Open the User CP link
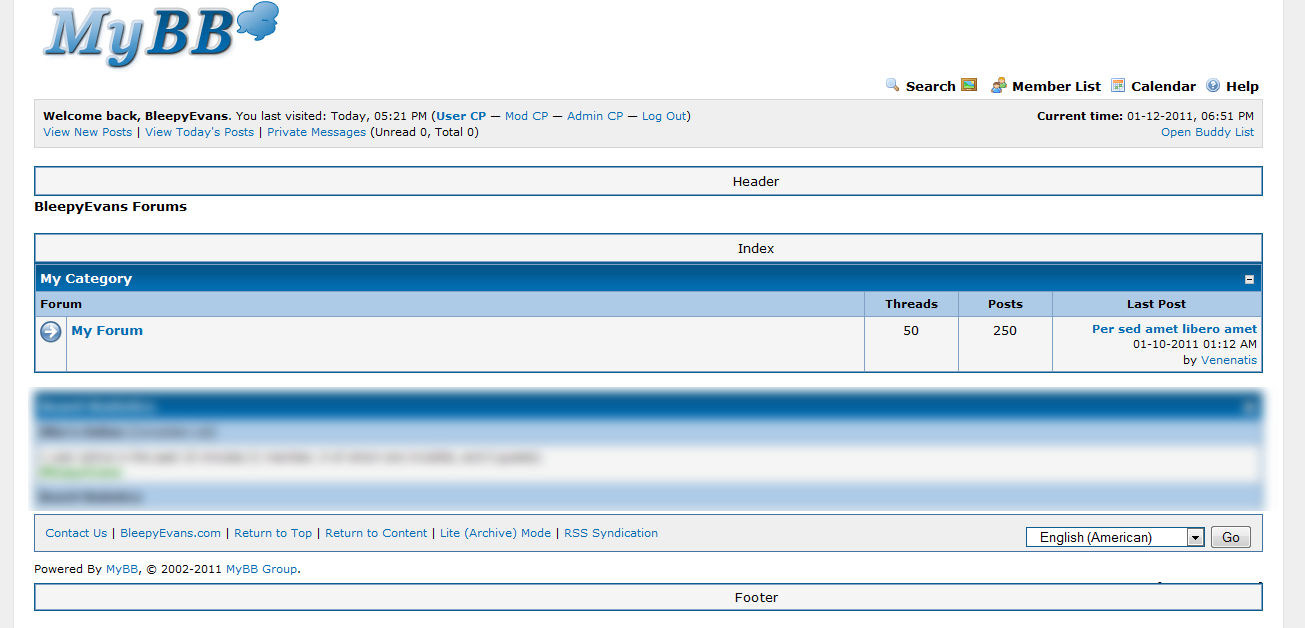1305x628 pixels. tap(461, 116)
